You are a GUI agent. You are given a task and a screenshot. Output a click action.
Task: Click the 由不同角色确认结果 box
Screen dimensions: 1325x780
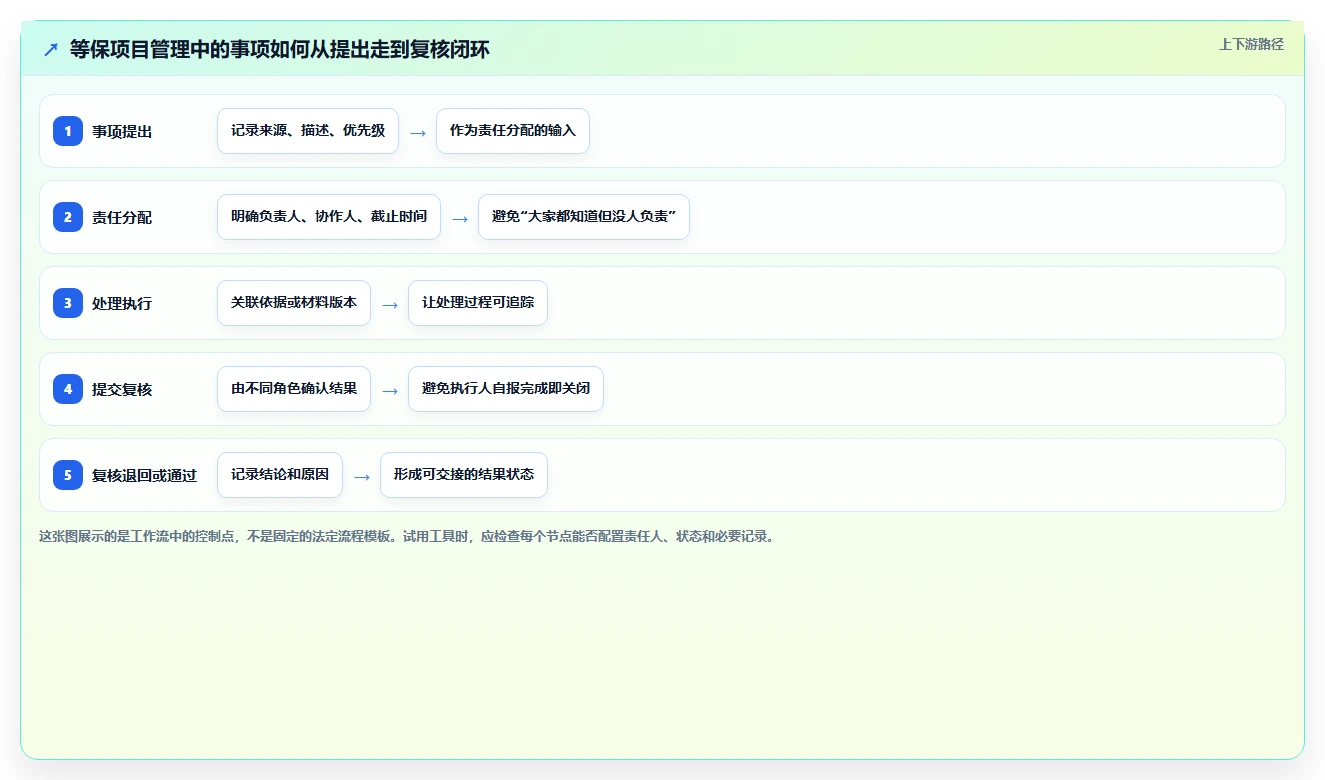coord(294,389)
